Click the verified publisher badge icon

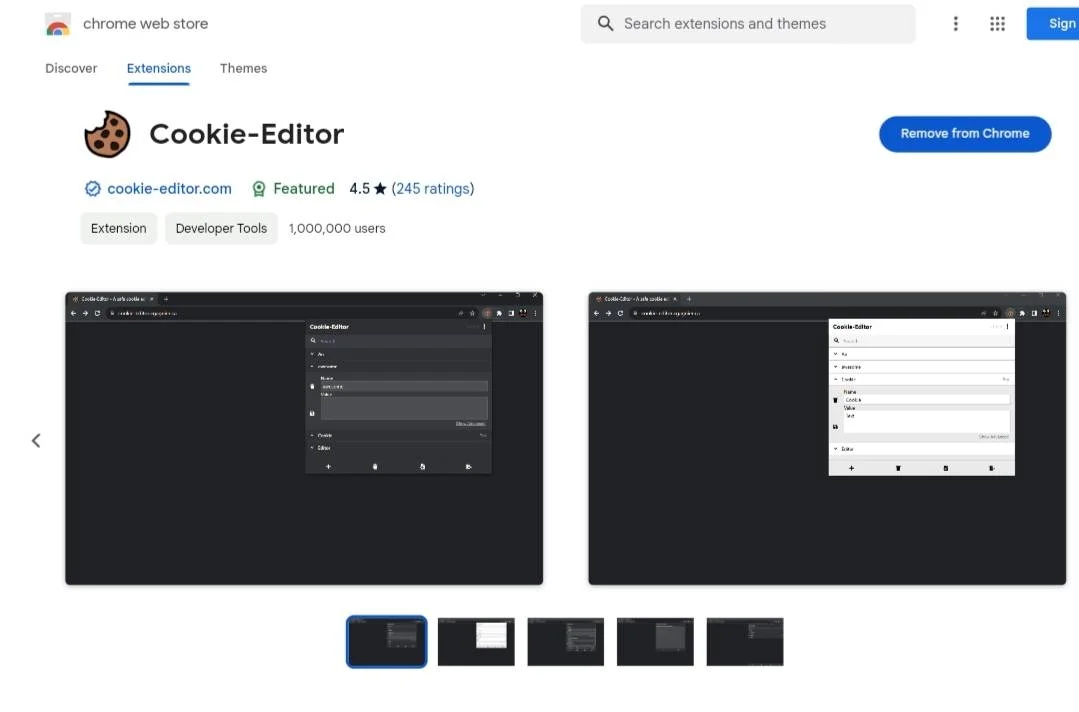tap(93, 188)
